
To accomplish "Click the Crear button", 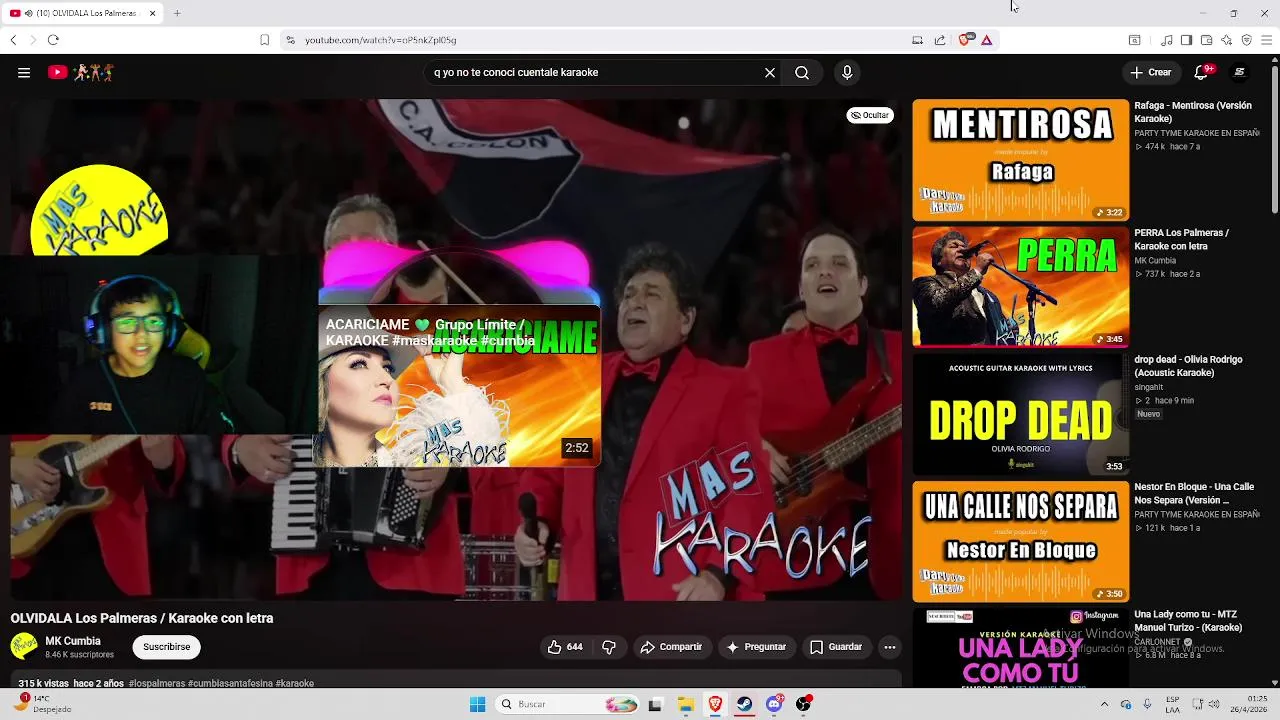I will [x=1151, y=72].
